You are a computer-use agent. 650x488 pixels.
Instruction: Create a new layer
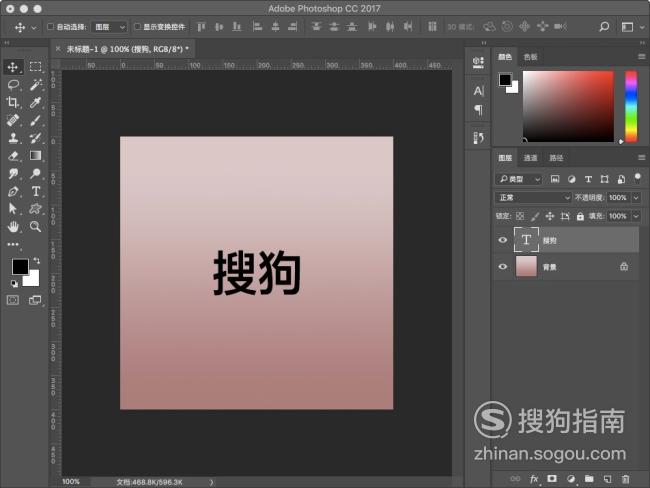(x=607, y=479)
